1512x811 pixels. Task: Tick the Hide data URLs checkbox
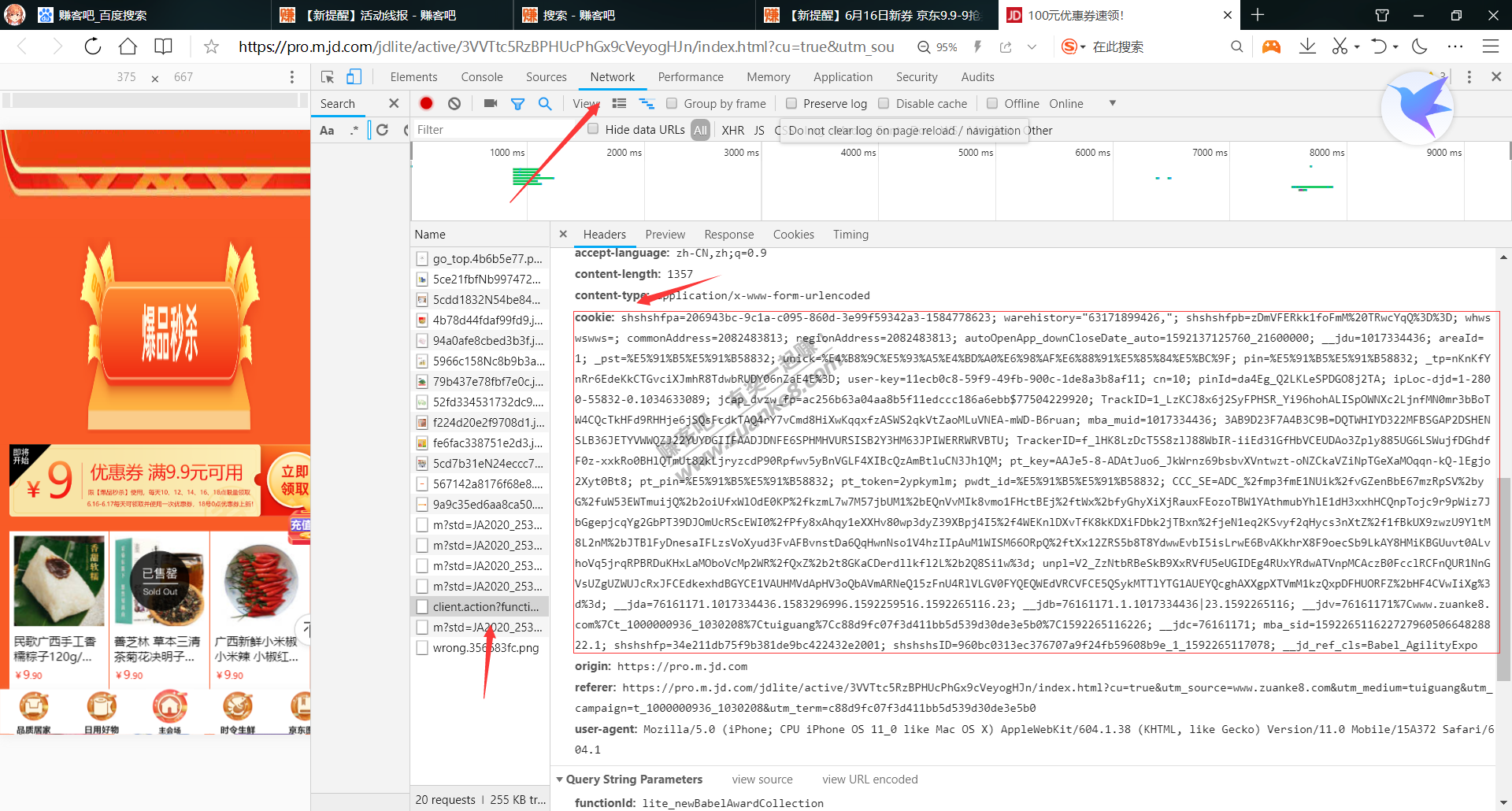pos(593,129)
